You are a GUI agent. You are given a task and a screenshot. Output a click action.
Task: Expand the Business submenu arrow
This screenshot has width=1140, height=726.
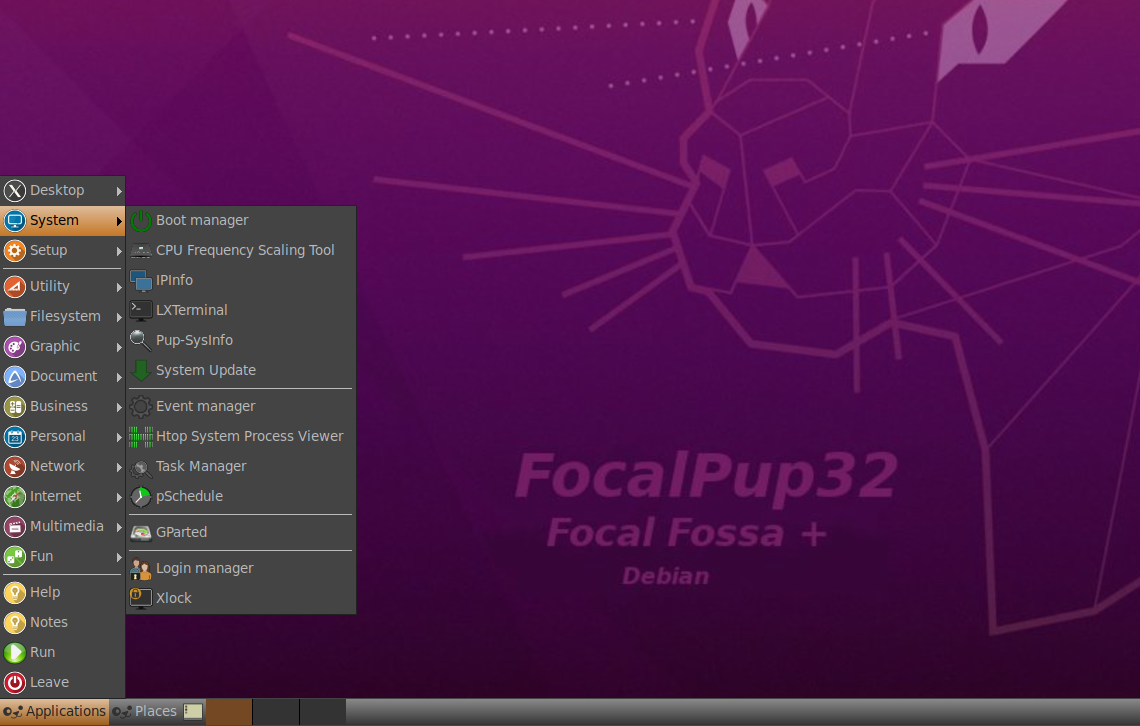click(119, 407)
